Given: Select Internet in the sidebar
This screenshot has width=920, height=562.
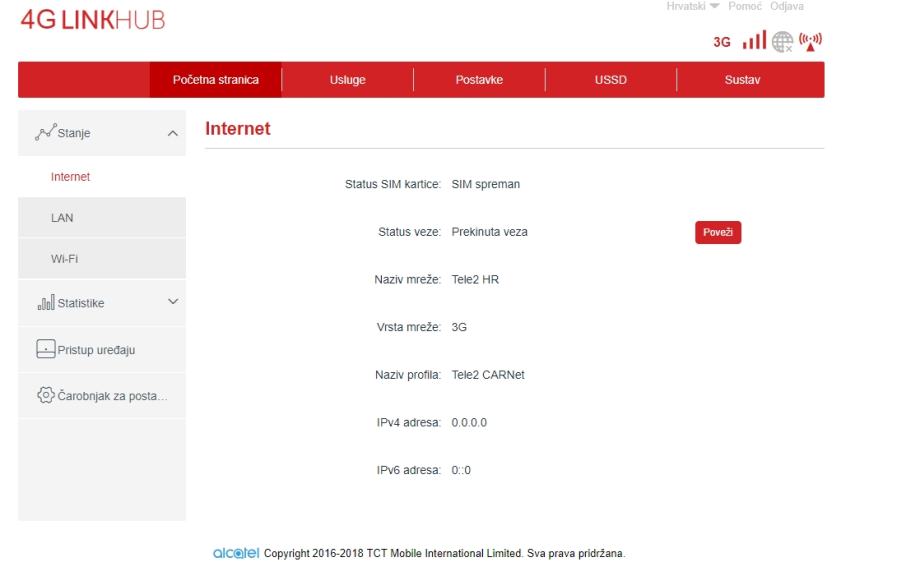Looking at the screenshot, I should click(102, 177).
